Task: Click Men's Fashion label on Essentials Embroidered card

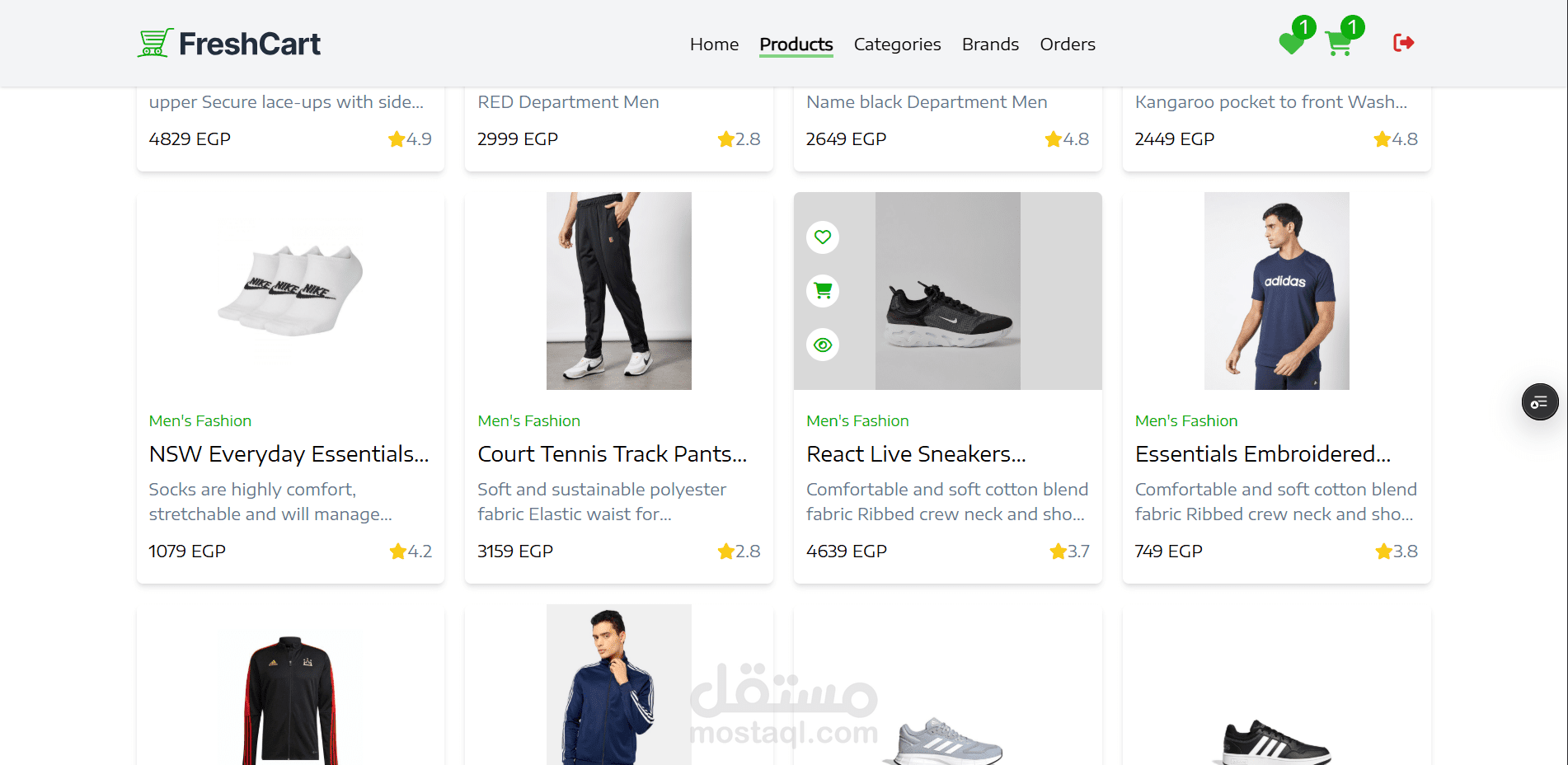Action: tap(1186, 421)
